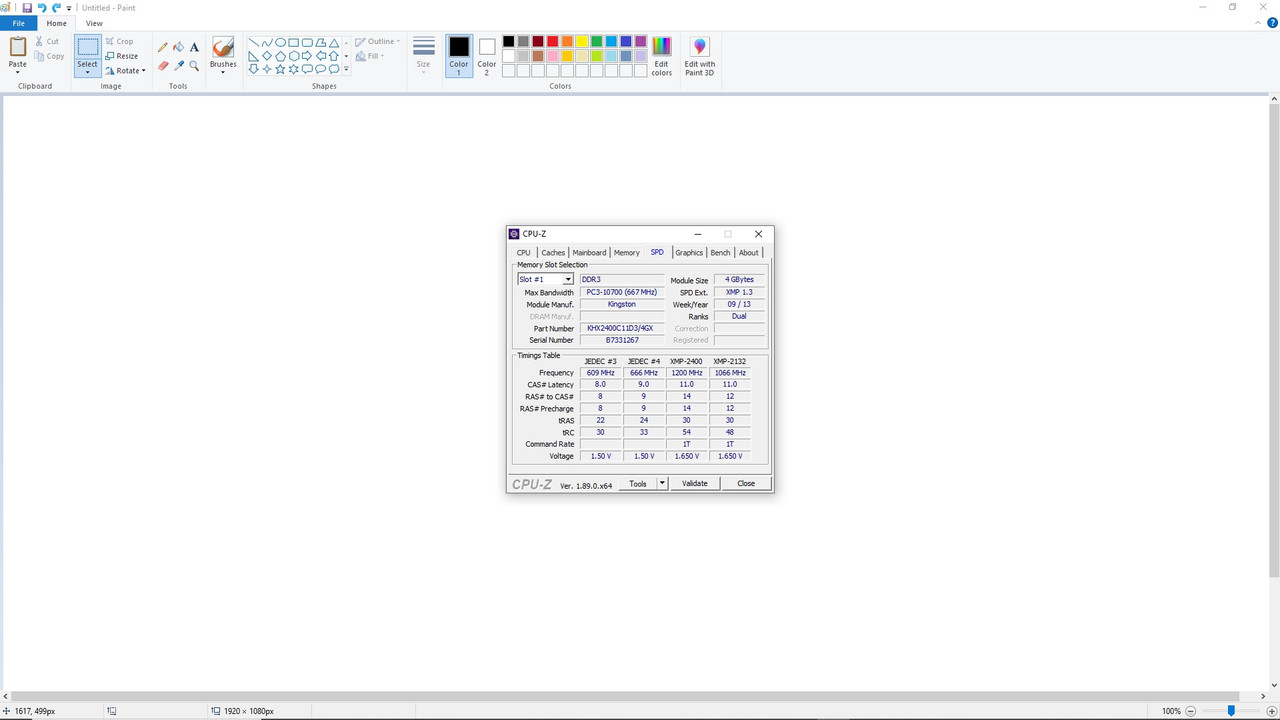The height and width of the screenshot is (720, 1280).
Task: Click the Brushes tool icon
Action: point(223,47)
